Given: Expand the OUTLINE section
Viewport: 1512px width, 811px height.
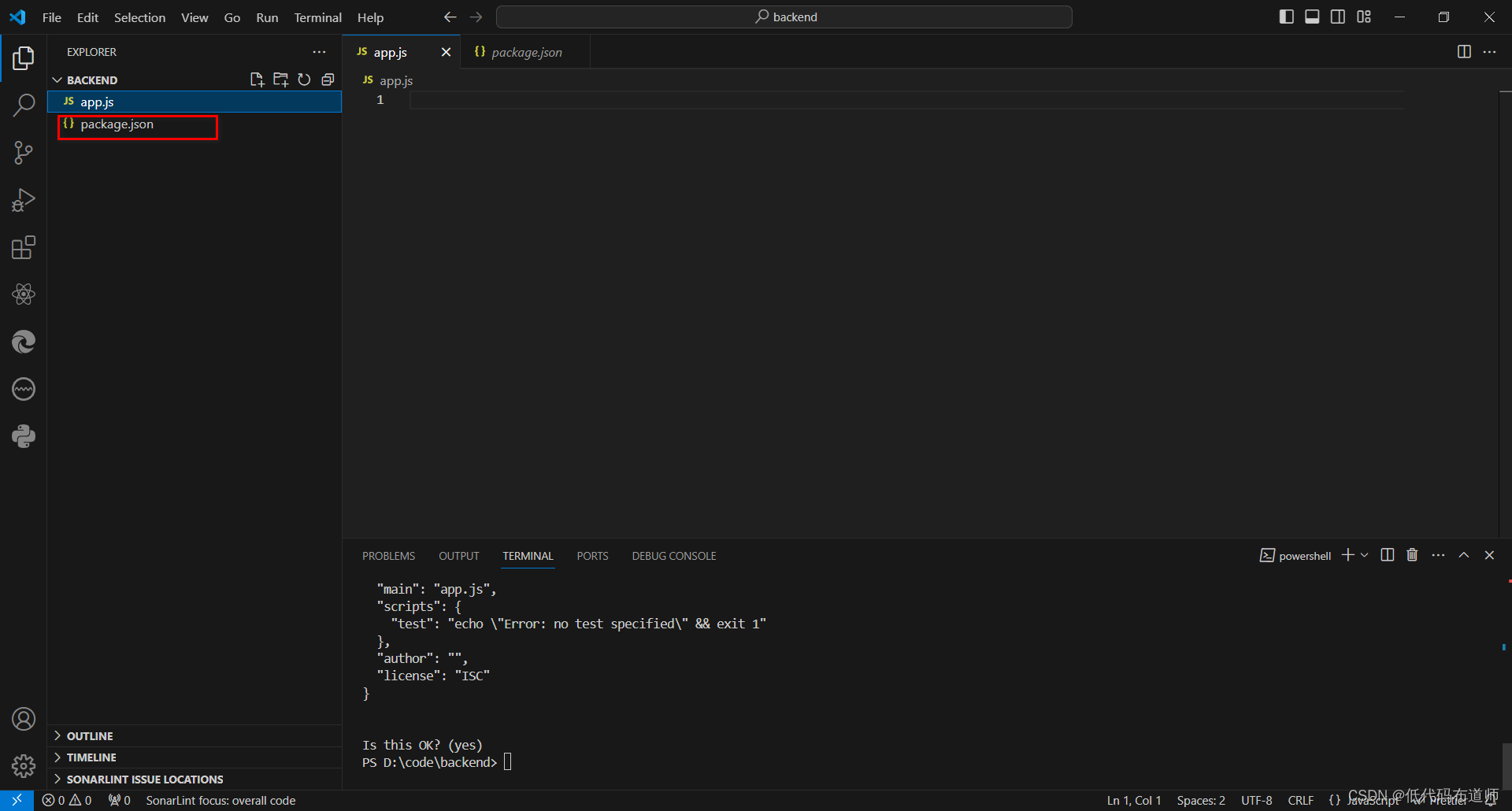Looking at the screenshot, I should pos(195,736).
